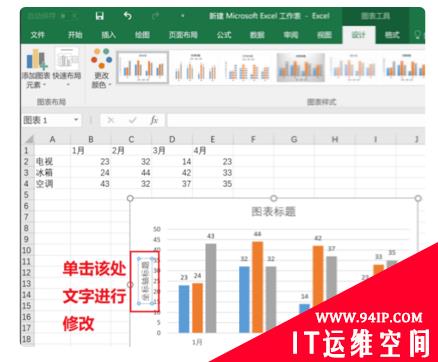Image resolution: width=438 pixels, height=362 pixels.
Task: Click the Save icon in quick access toolbar
Action: (x=99, y=16)
